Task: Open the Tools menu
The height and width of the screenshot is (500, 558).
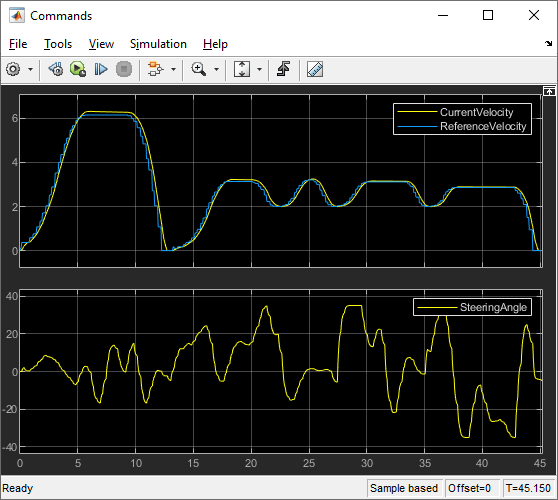Action: (x=58, y=44)
